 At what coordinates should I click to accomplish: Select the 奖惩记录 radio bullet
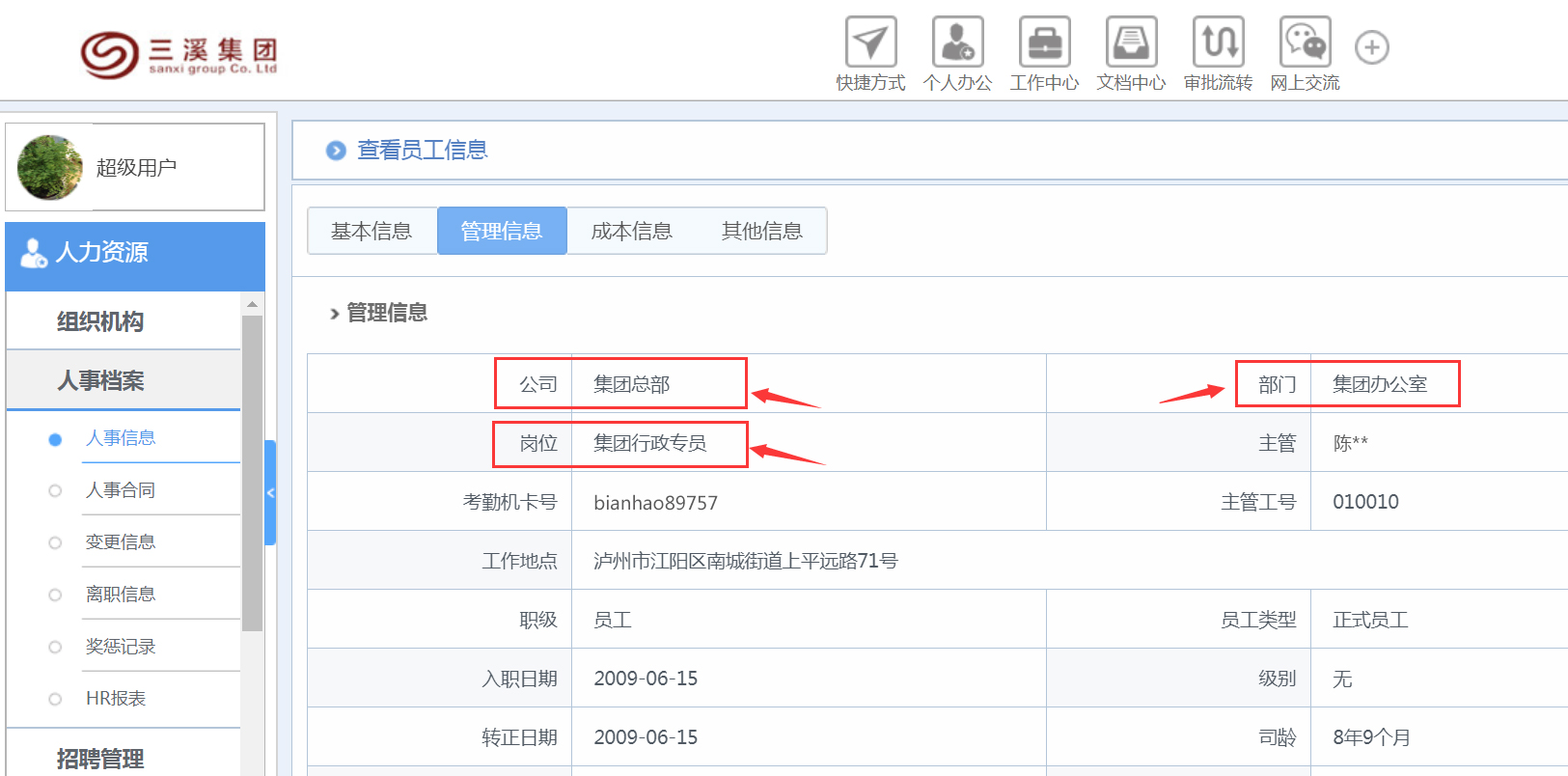(55, 648)
